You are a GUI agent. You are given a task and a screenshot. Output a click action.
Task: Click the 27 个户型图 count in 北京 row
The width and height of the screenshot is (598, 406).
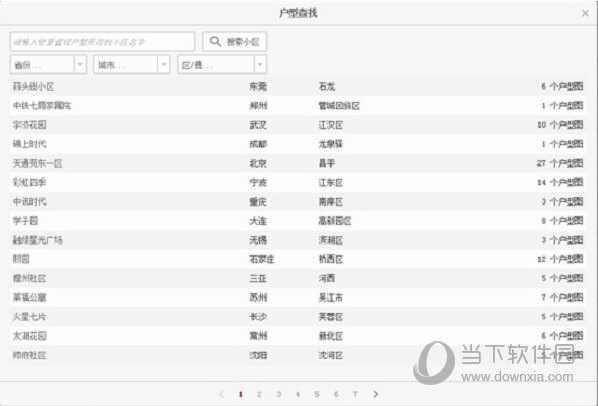(x=560, y=163)
